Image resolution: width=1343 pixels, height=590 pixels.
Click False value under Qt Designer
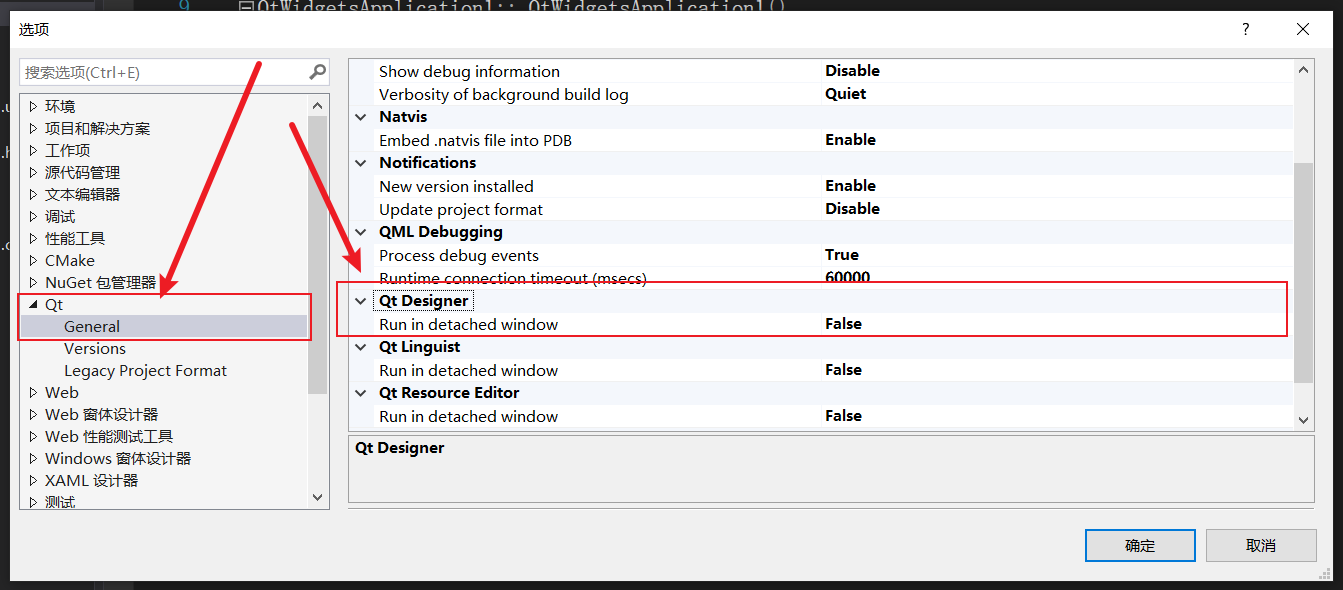[x=844, y=324]
